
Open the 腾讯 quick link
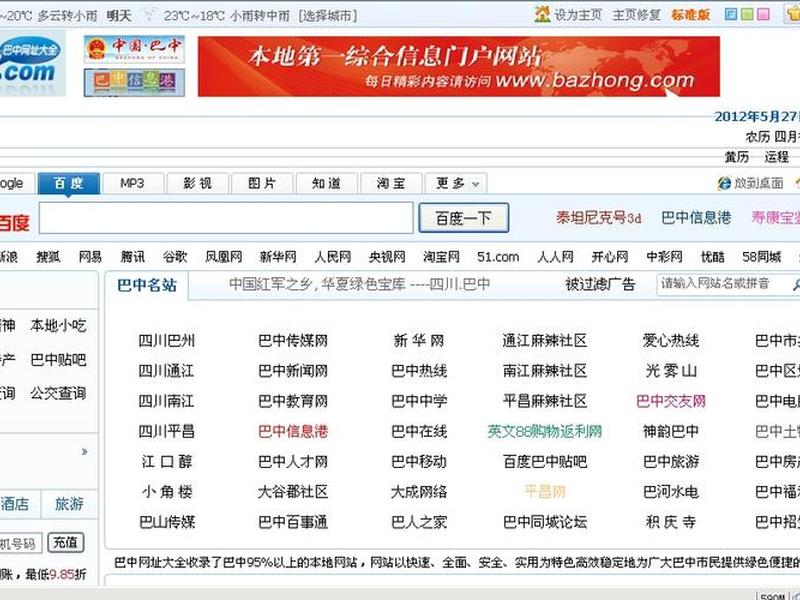click(133, 257)
